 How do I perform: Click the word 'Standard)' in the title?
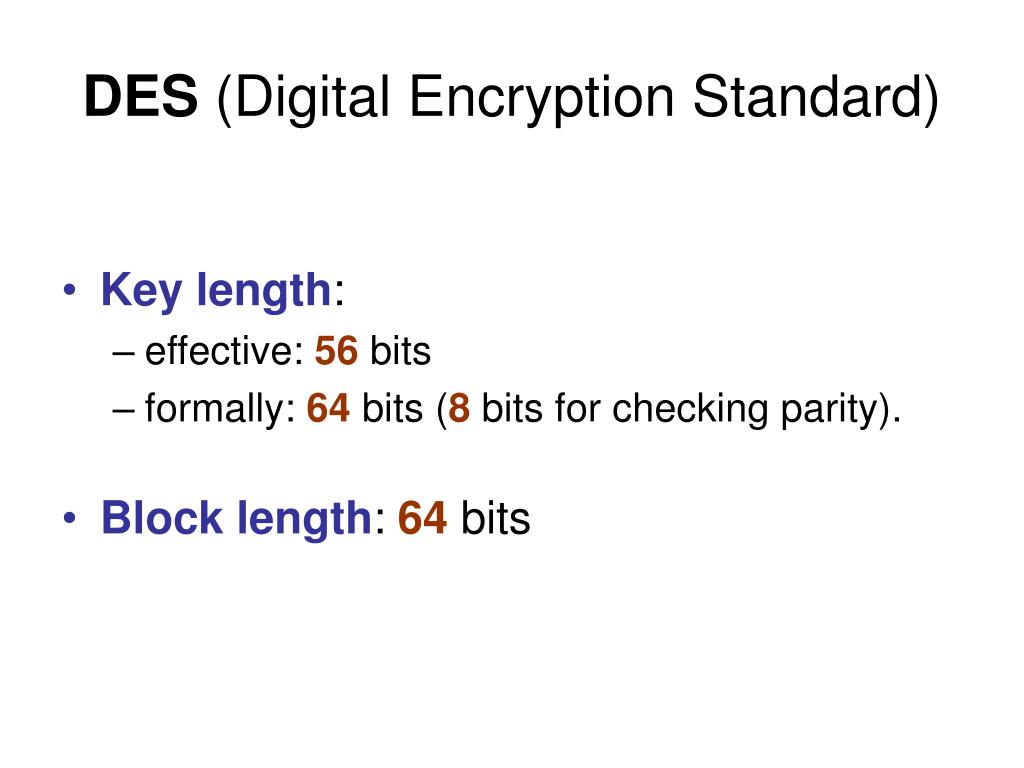(x=816, y=99)
